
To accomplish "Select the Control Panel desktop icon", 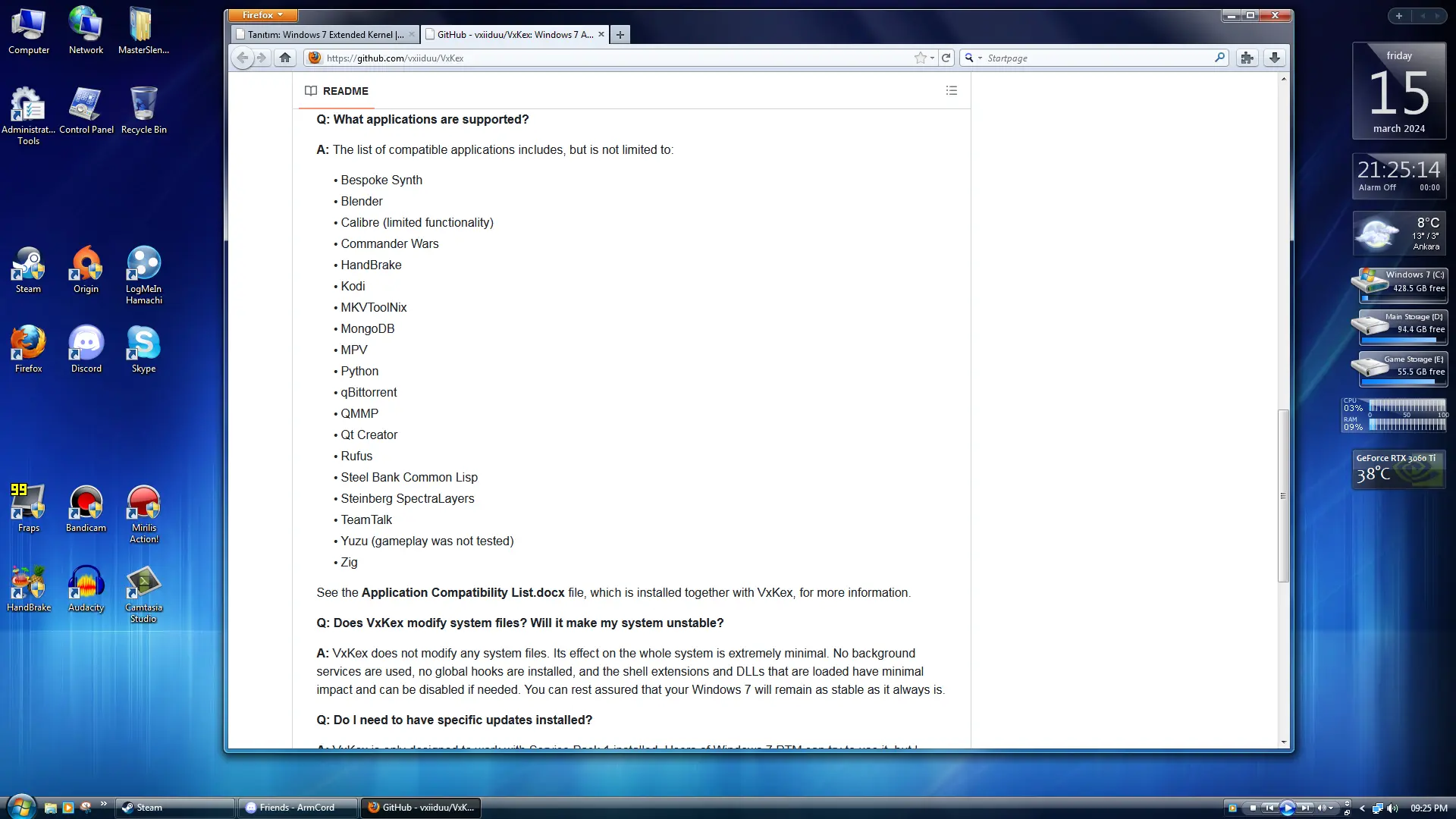I will (x=86, y=110).
